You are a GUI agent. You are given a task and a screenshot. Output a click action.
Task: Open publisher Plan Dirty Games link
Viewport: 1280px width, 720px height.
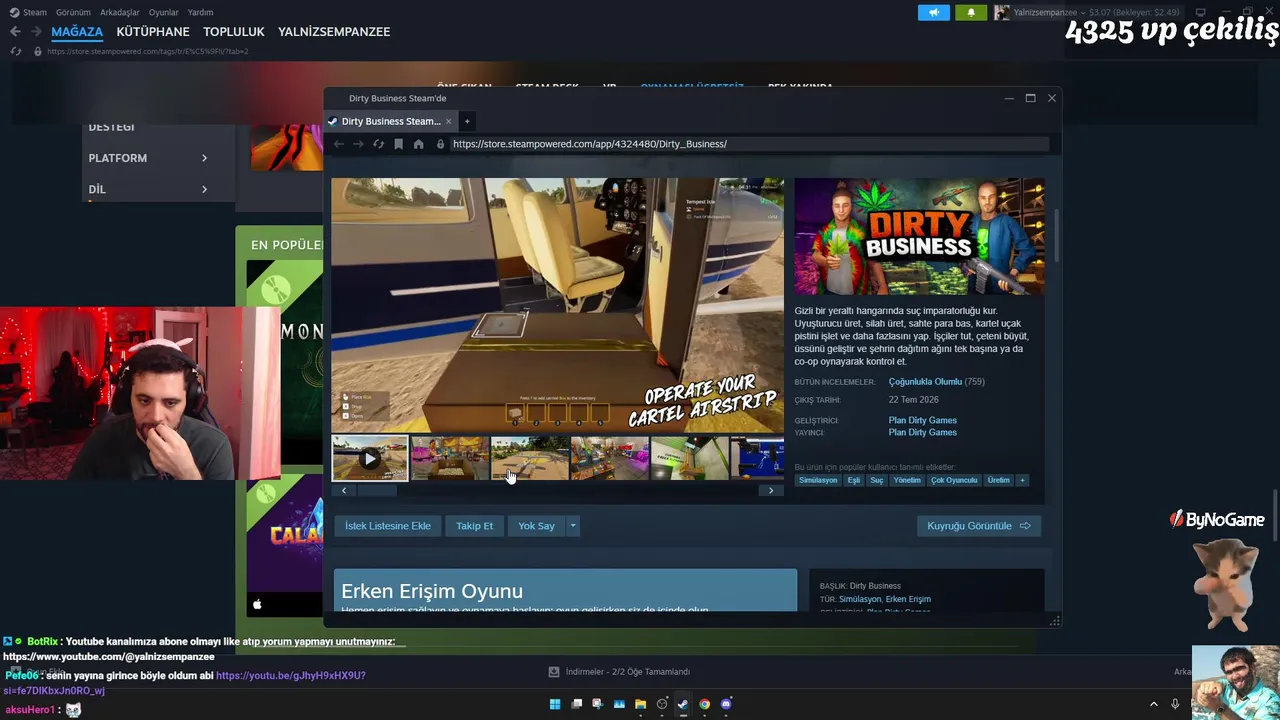click(923, 432)
